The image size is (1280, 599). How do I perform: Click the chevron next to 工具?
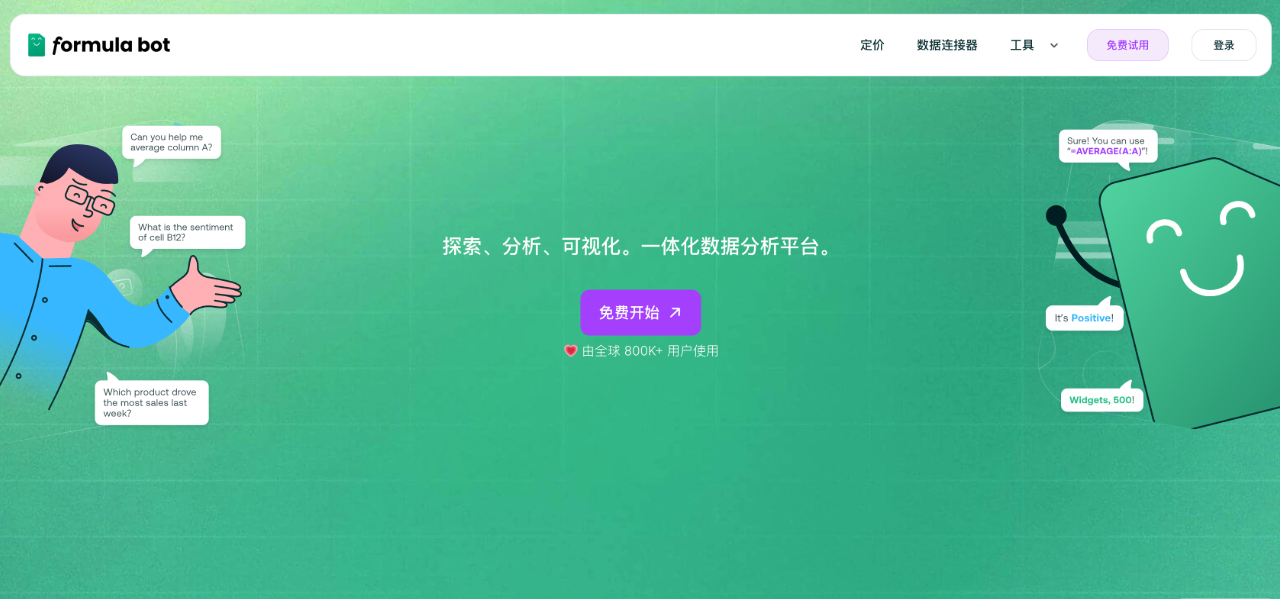1053,45
